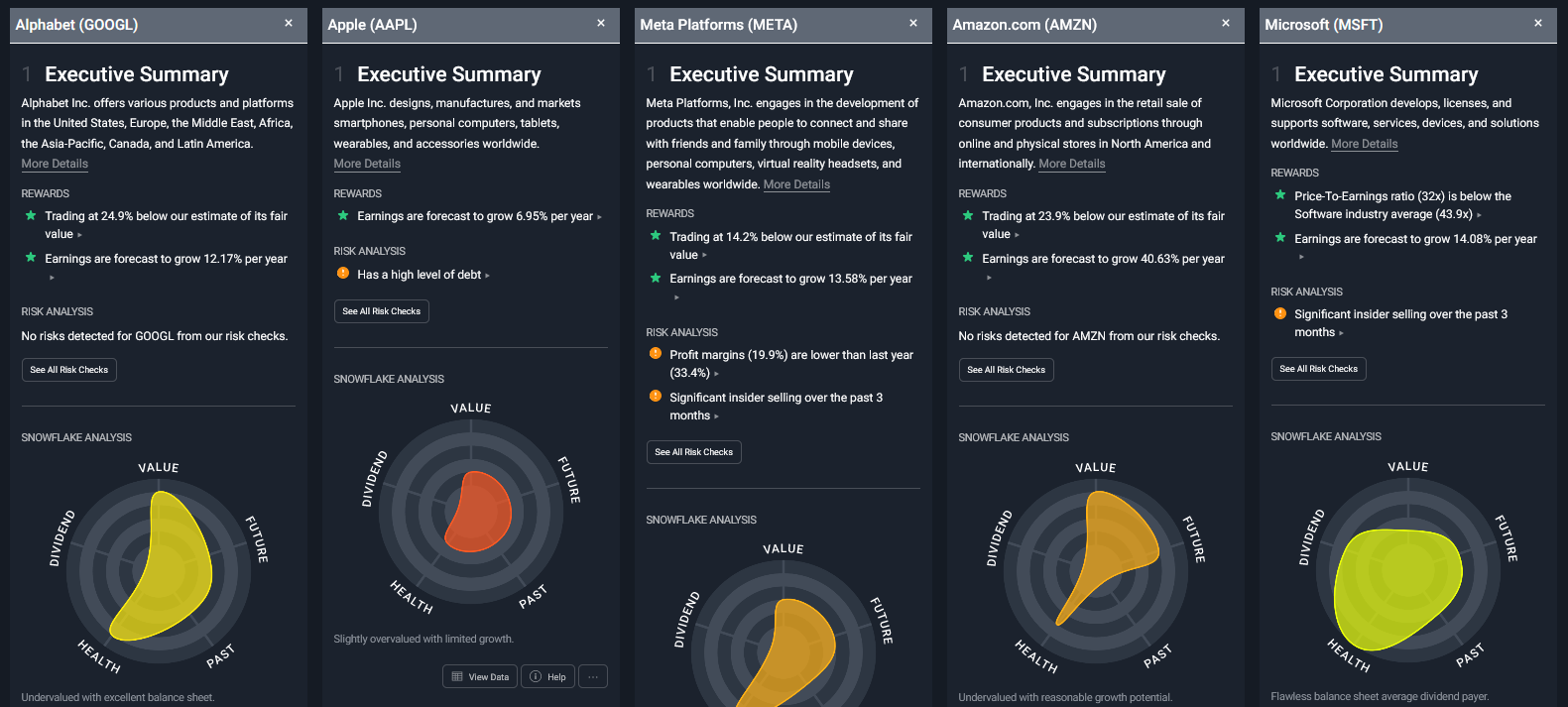
Task: Open More Details link for Apple
Action: (367, 164)
